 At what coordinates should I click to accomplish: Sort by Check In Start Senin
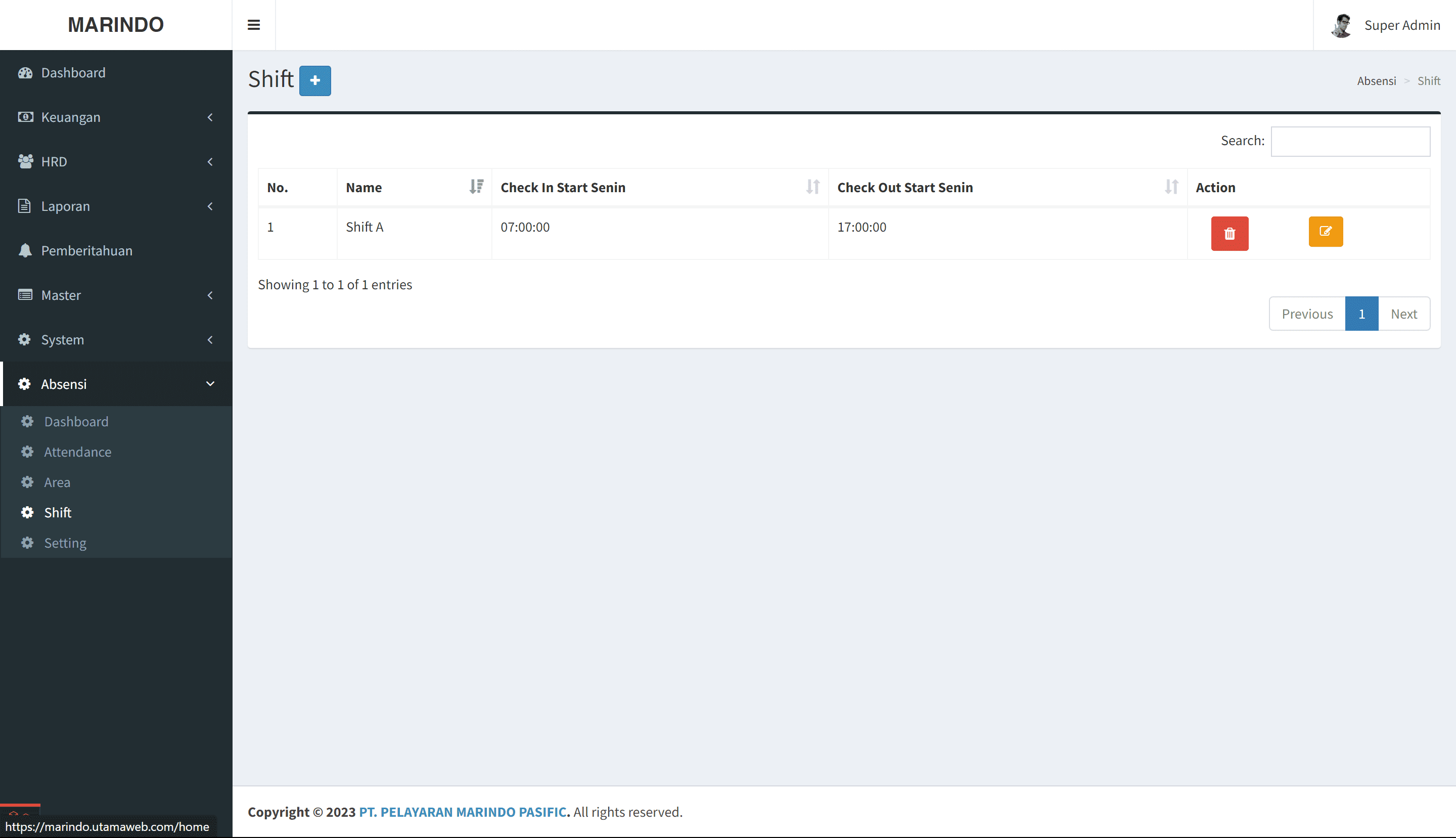click(812, 187)
